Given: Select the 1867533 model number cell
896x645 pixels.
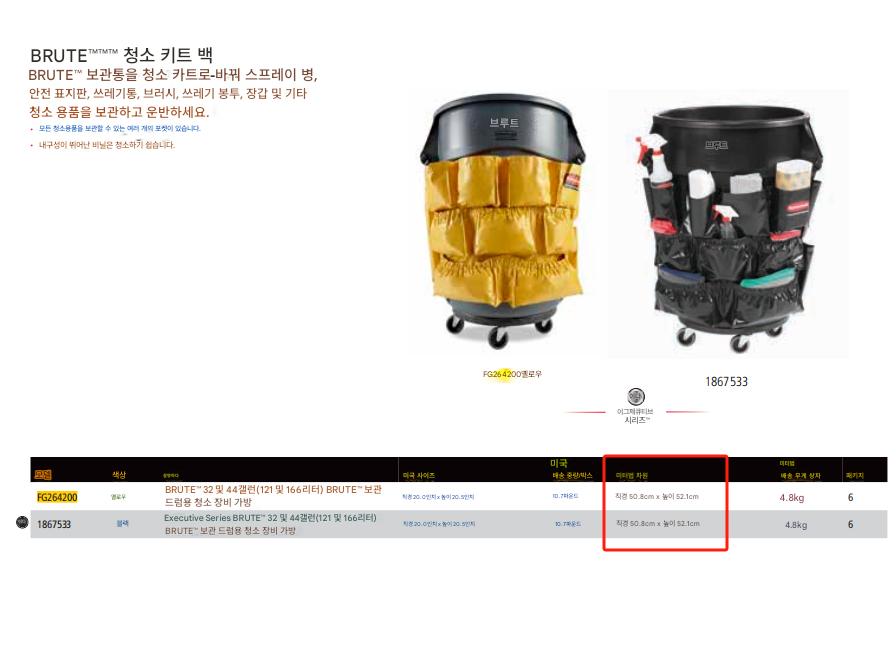Looking at the screenshot, I should (x=54, y=524).
